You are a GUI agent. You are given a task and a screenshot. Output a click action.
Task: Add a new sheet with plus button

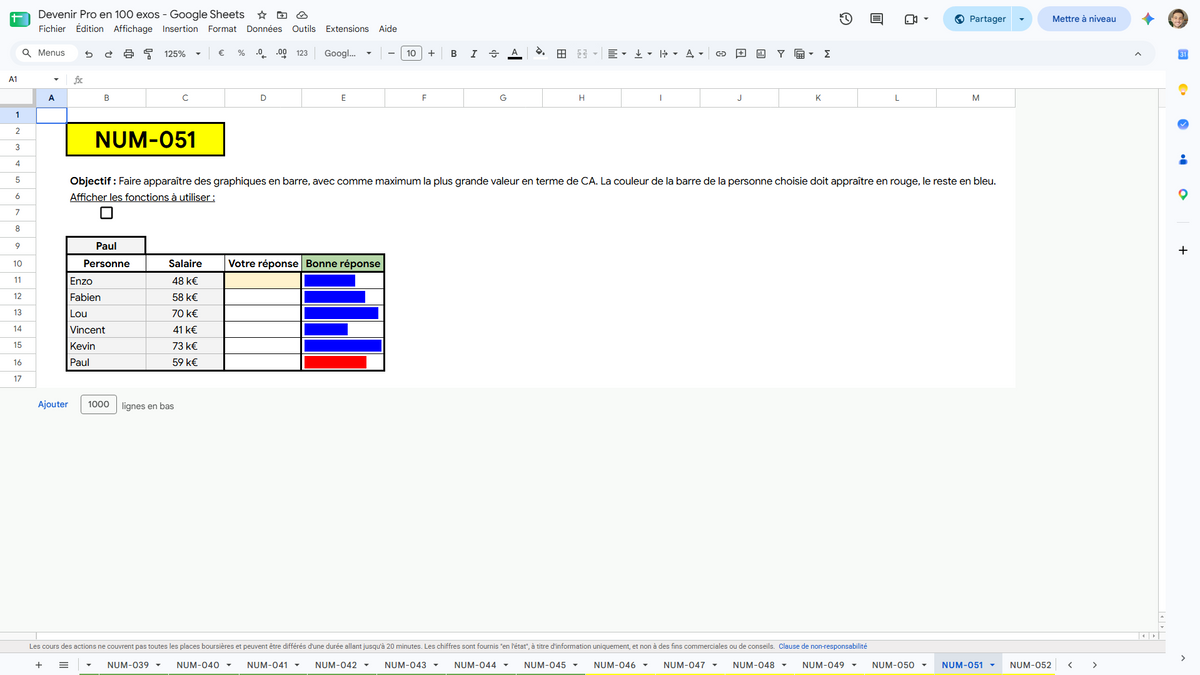38,665
